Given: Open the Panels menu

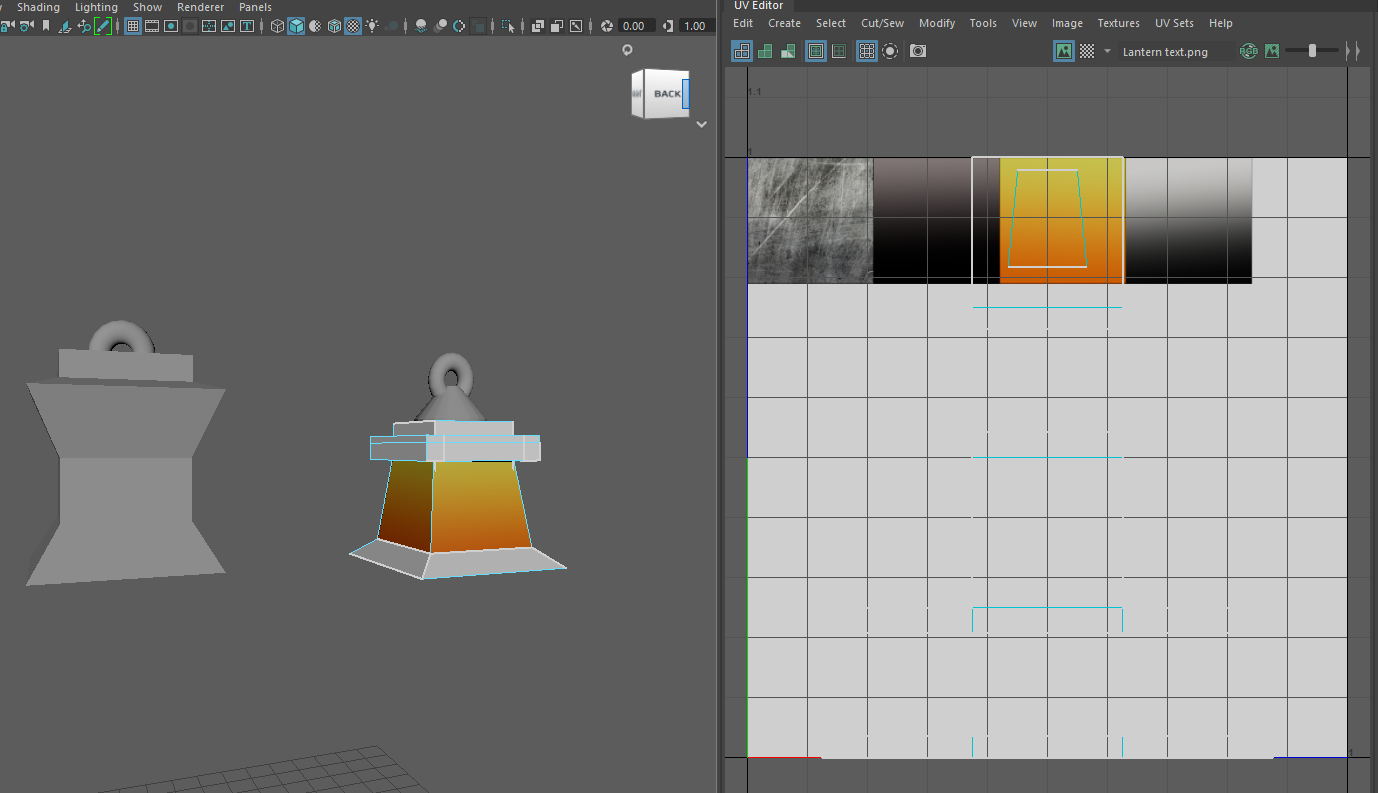Looking at the screenshot, I should [255, 7].
